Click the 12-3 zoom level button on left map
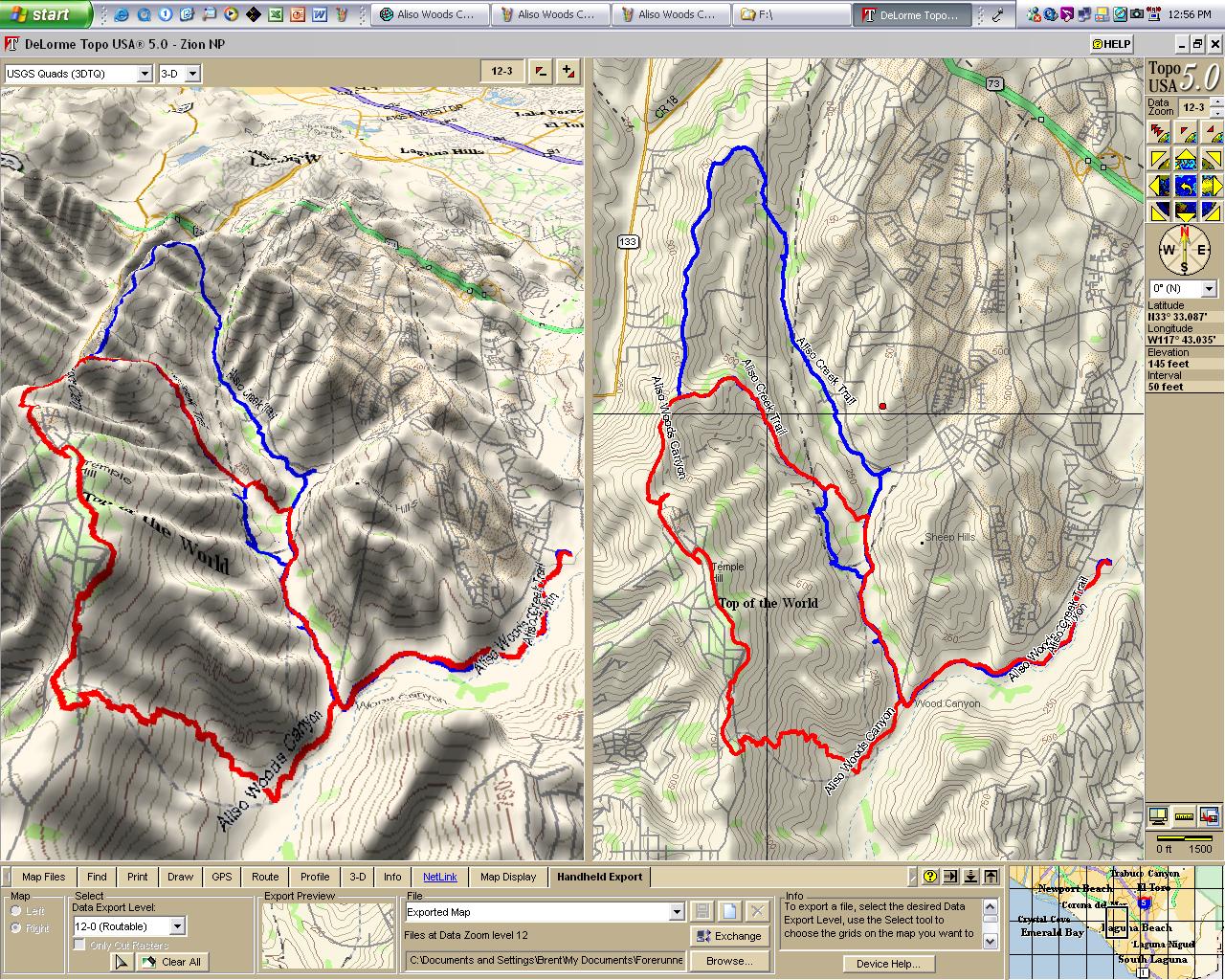The image size is (1225, 980). click(502, 72)
